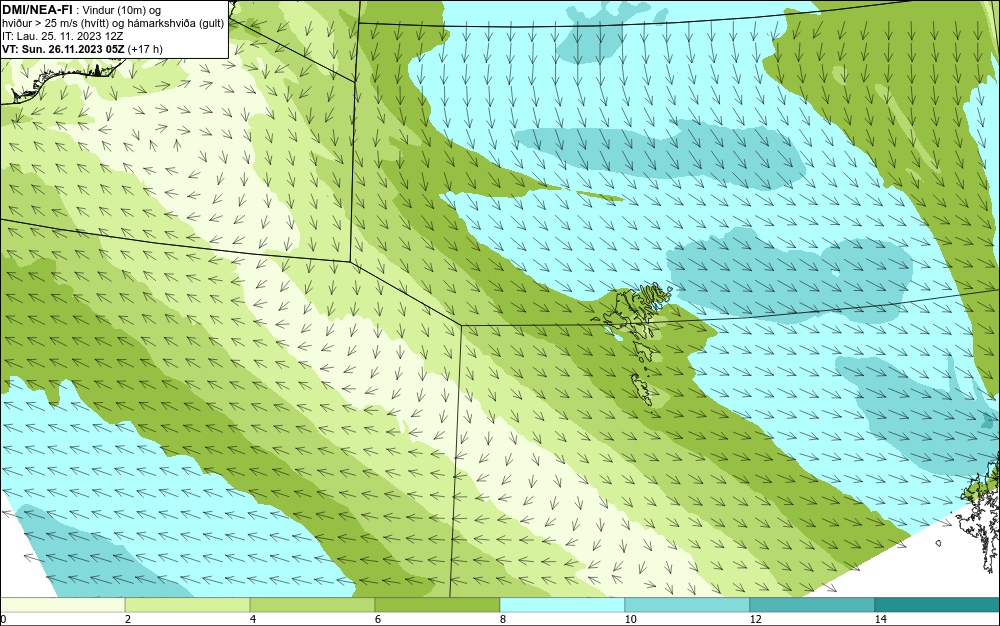The image size is (1000, 626).
Task: Click the DMI/NEA-FI title text
Action: tap(37, 8)
